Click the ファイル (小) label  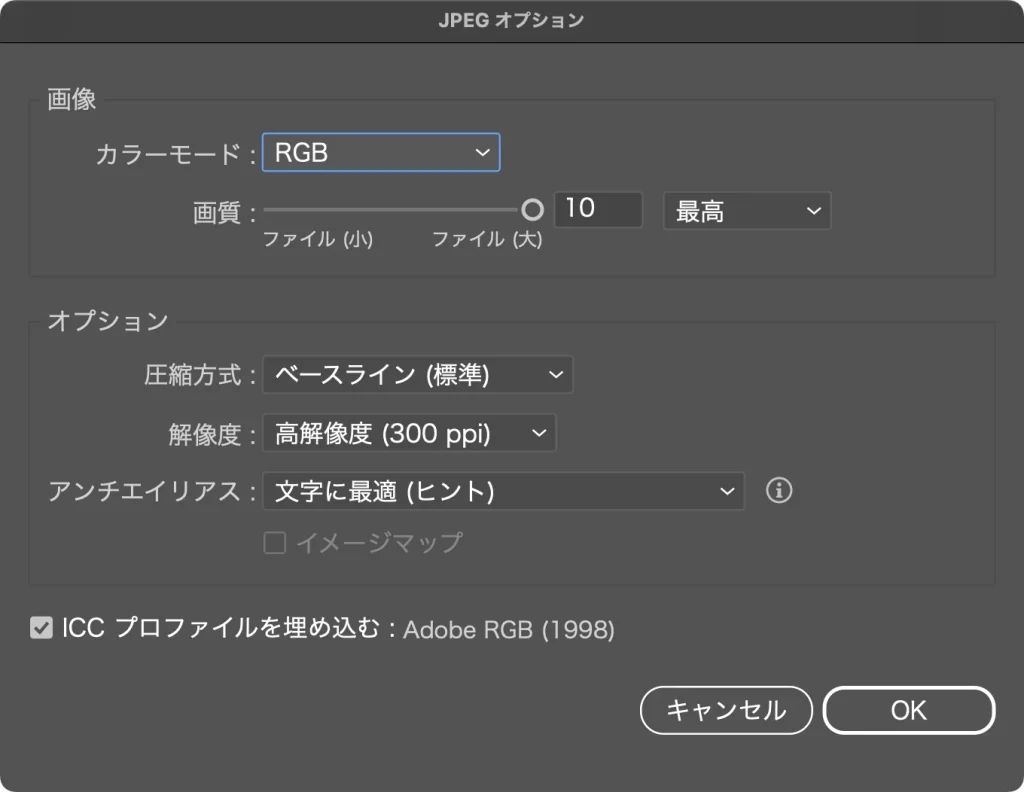click(317, 239)
